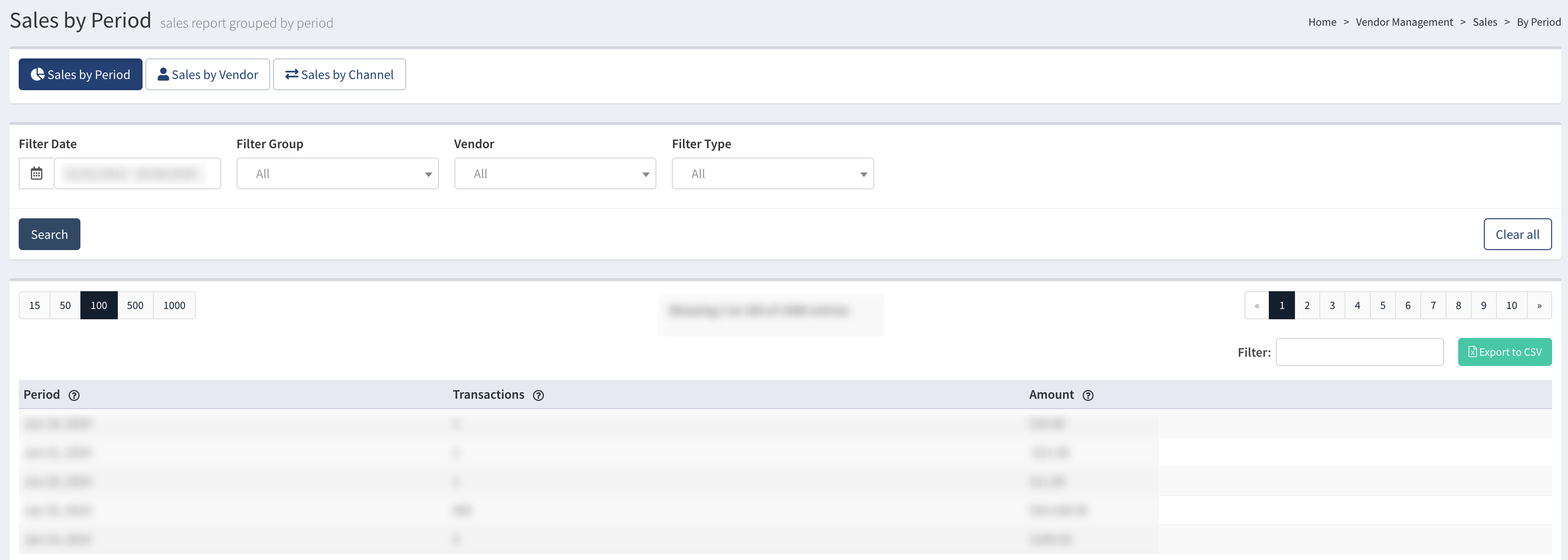
Task: Click the calendar icon beside Filter Date
Action: tap(36, 173)
